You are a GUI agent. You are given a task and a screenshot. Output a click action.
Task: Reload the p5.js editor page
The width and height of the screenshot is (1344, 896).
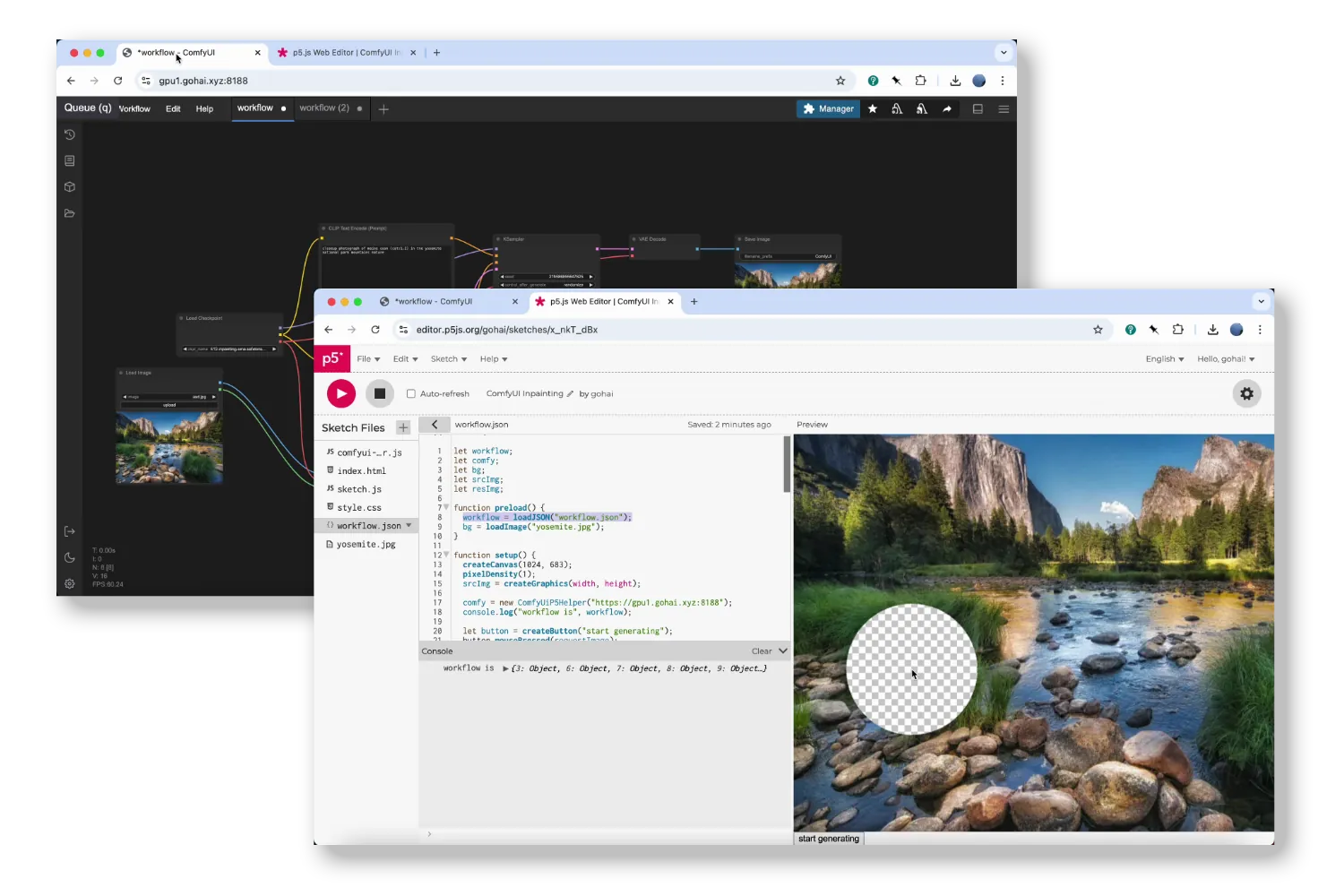[375, 330]
